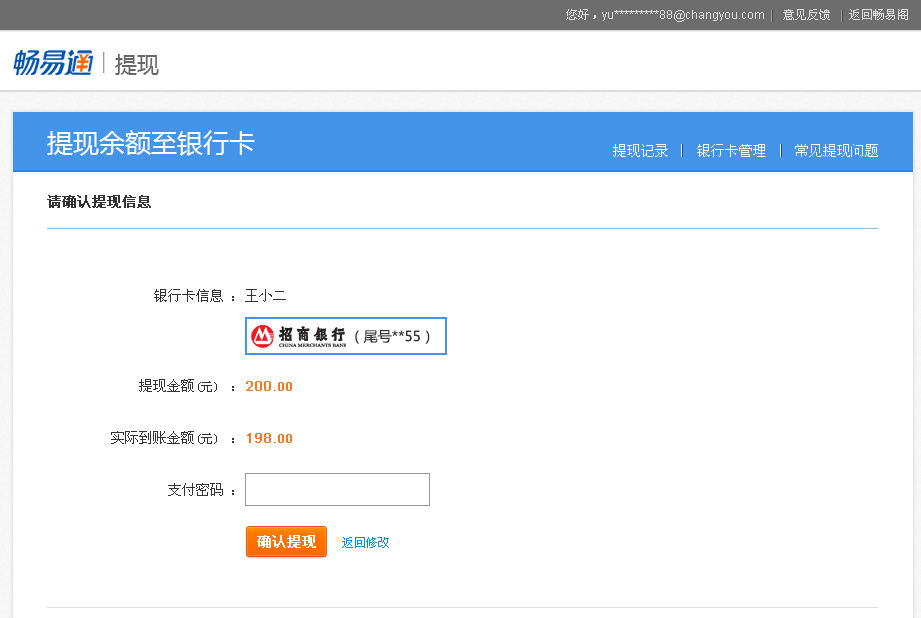Click the 畅易通 logo

[x=52, y=63]
